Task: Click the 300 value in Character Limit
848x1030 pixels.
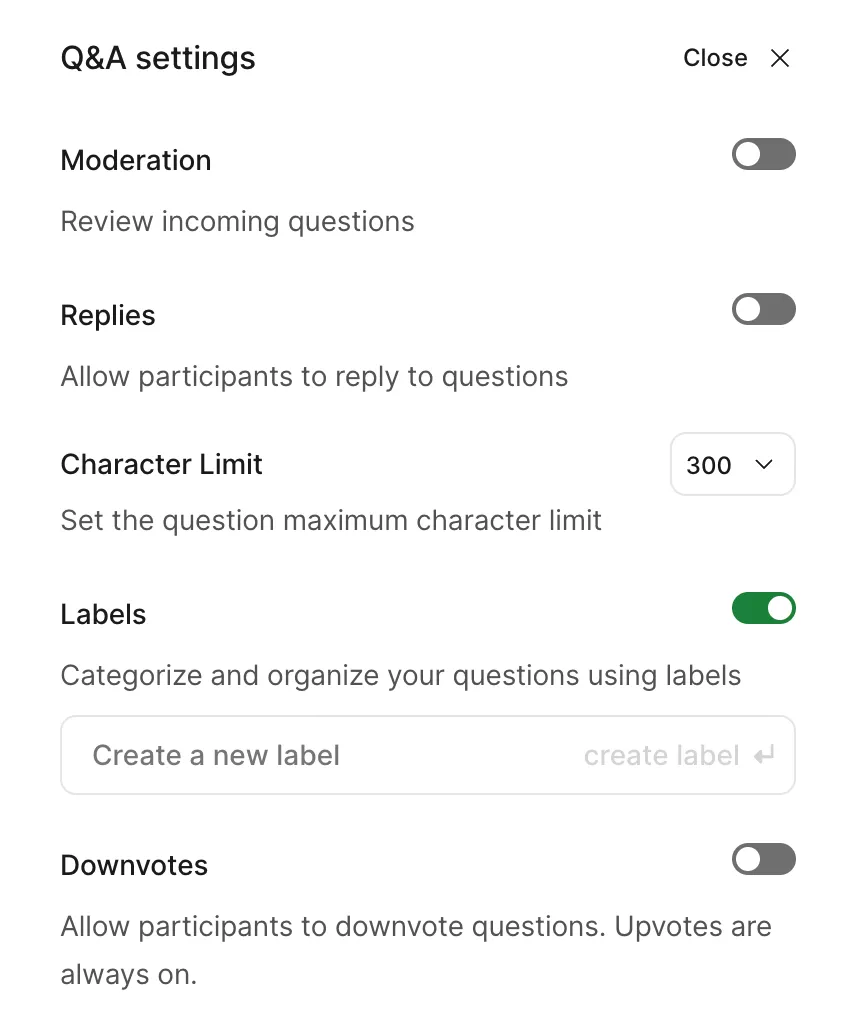Action: point(709,465)
